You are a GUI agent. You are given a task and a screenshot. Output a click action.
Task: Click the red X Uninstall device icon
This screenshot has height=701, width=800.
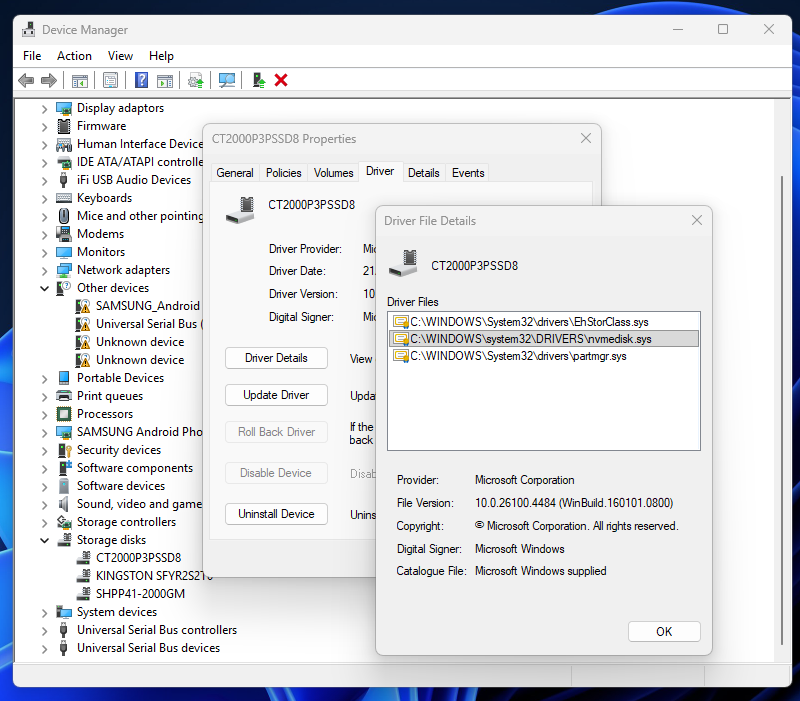coord(281,80)
